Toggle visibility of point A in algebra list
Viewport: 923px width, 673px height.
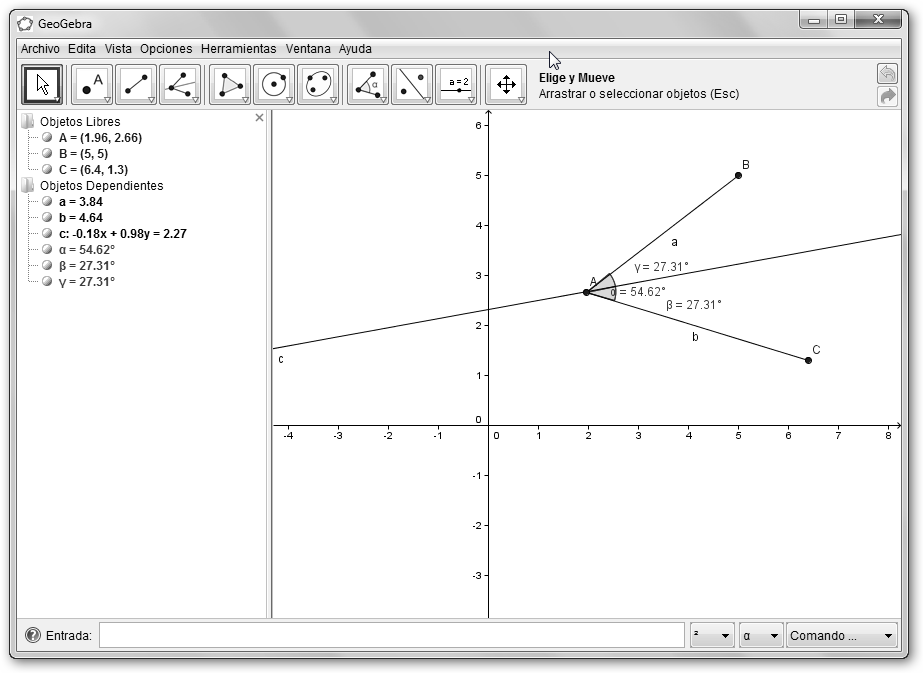(47, 138)
